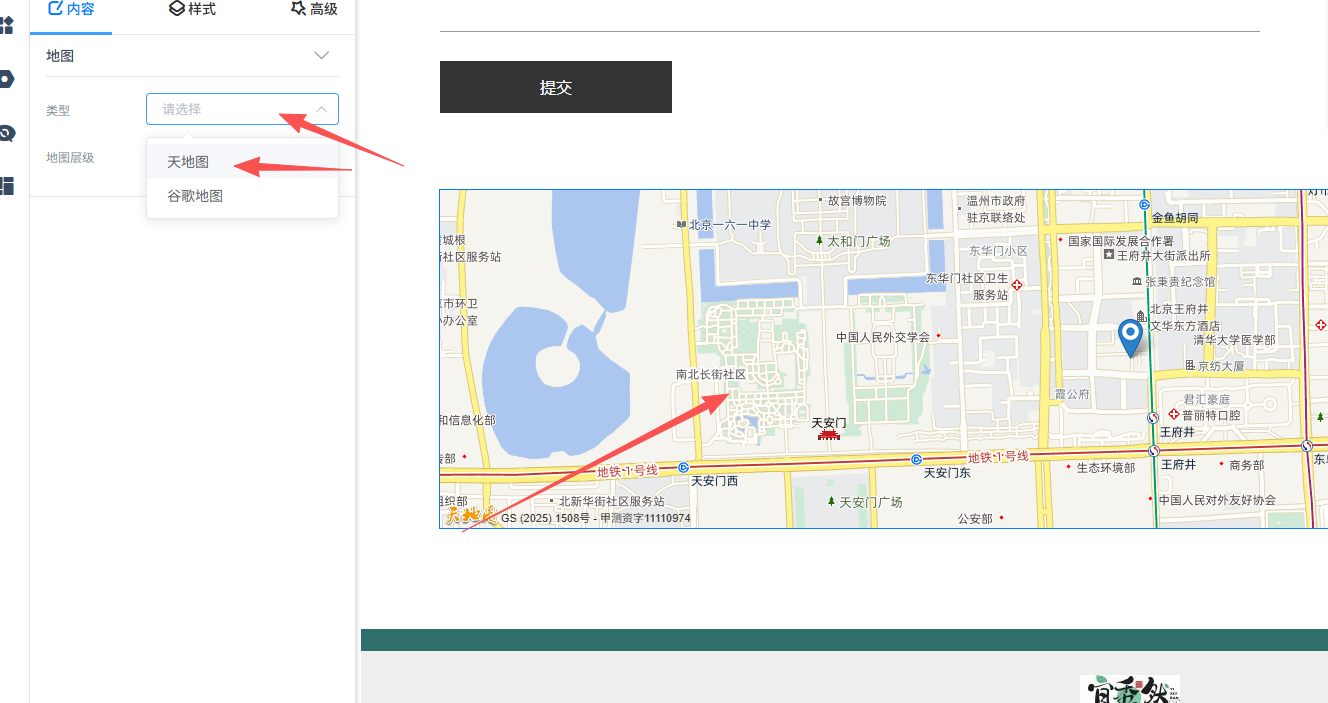Click the 地图层级 label
Viewport: 1328px width, 703px height.
coord(70,157)
